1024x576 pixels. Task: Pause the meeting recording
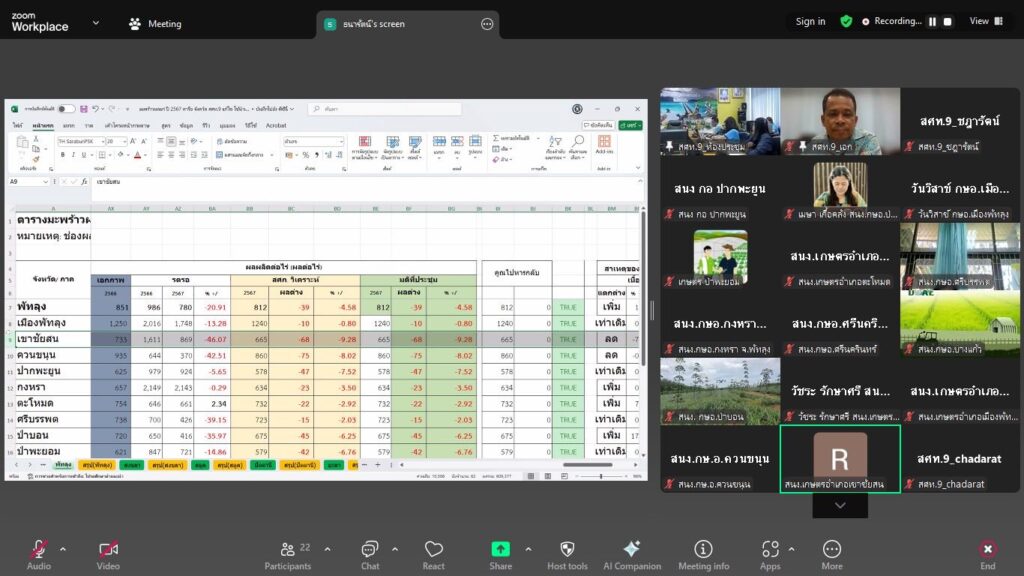(x=932, y=21)
